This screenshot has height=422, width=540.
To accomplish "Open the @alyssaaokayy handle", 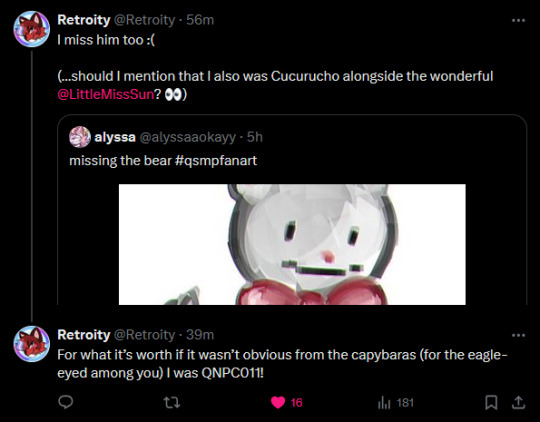I will (x=188, y=137).
